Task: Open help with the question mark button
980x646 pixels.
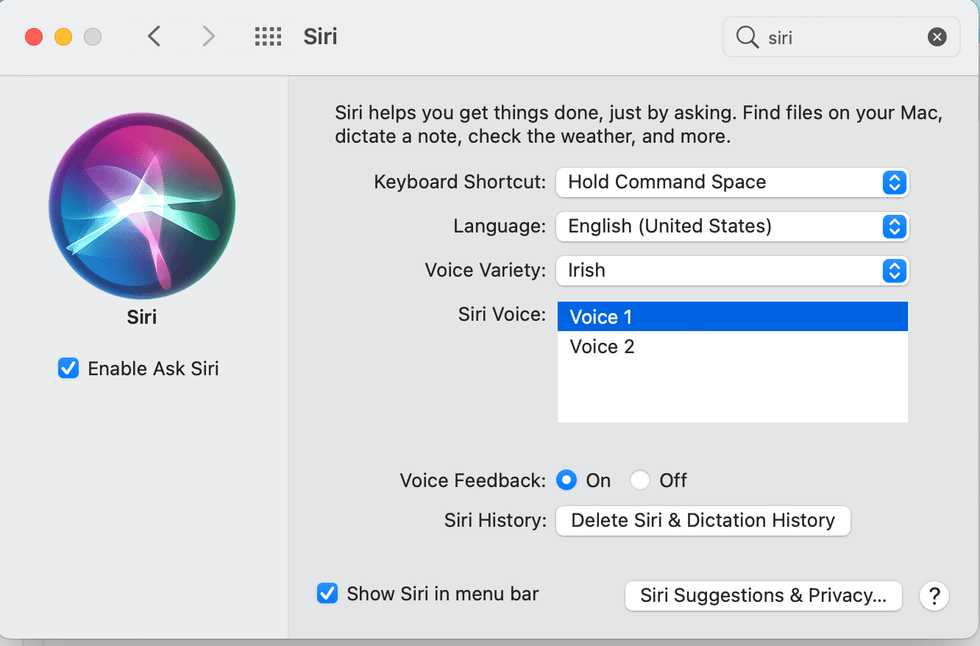Action: [x=934, y=595]
